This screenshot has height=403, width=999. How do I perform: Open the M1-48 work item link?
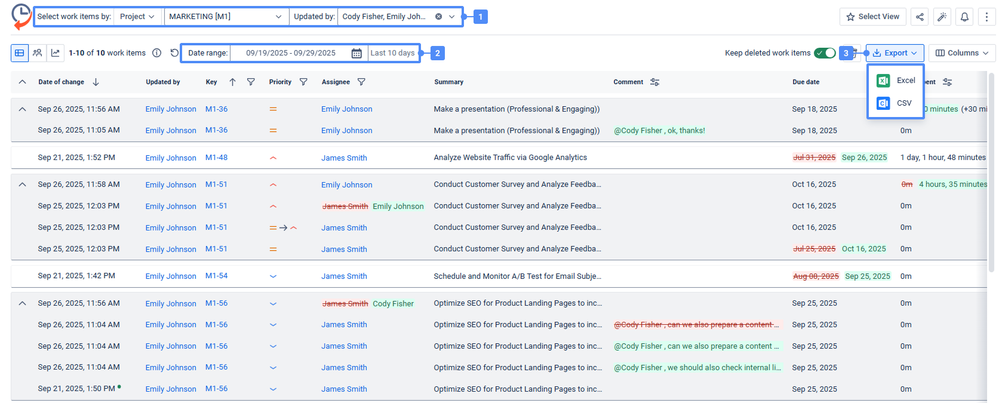pyautogui.click(x=216, y=158)
